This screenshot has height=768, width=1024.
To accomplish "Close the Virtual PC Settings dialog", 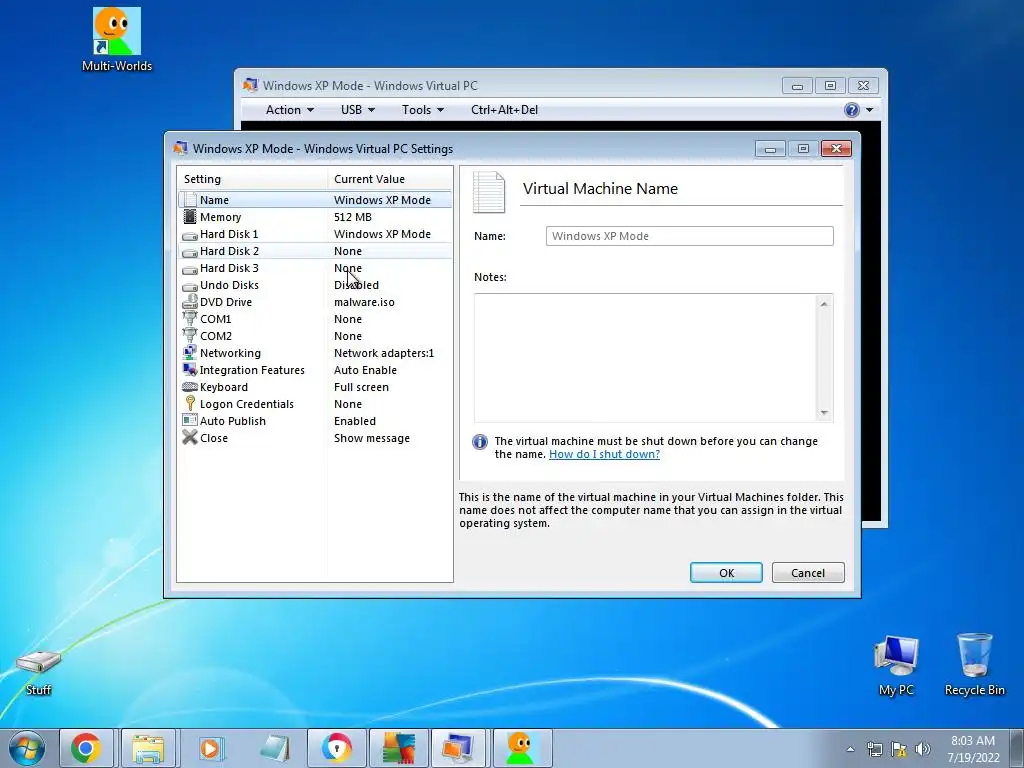I will pos(836,149).
